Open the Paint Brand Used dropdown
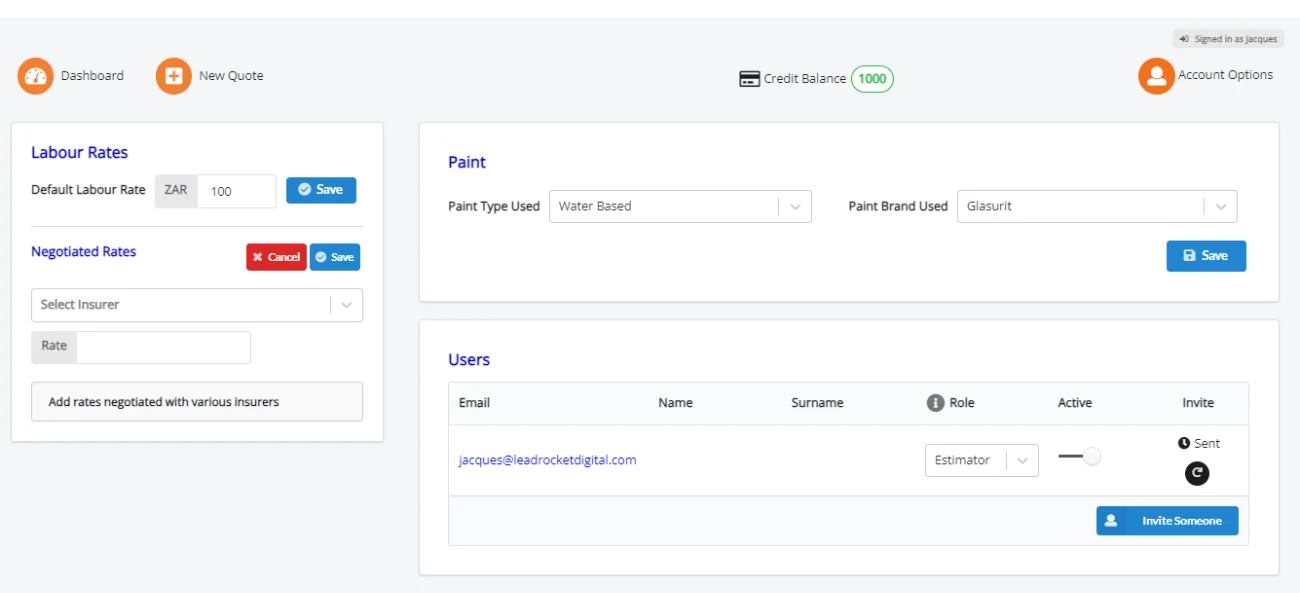This screenshot has height=593, width=1300. [x=1097, y=206]
